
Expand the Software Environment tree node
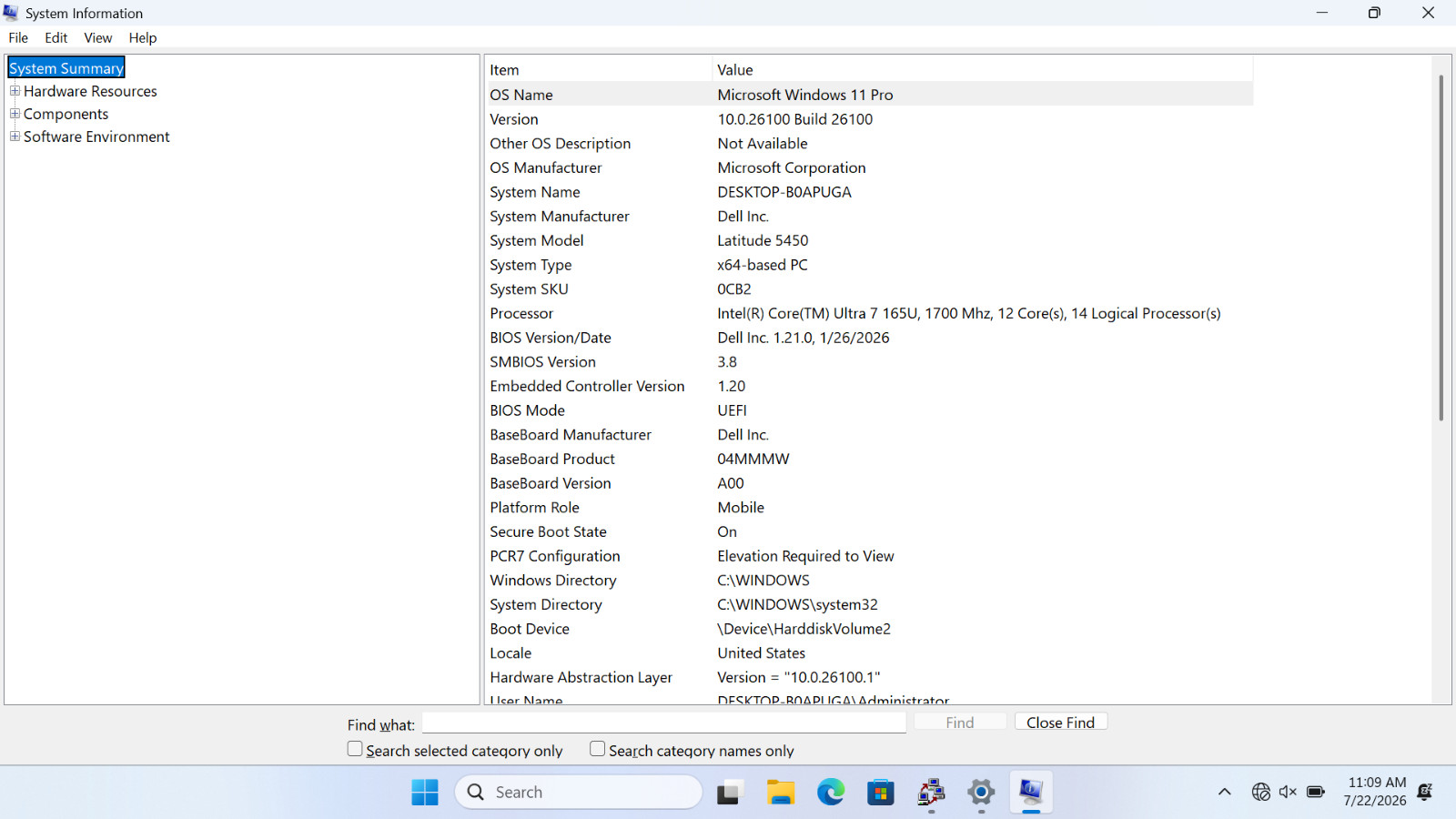[15, 136]
